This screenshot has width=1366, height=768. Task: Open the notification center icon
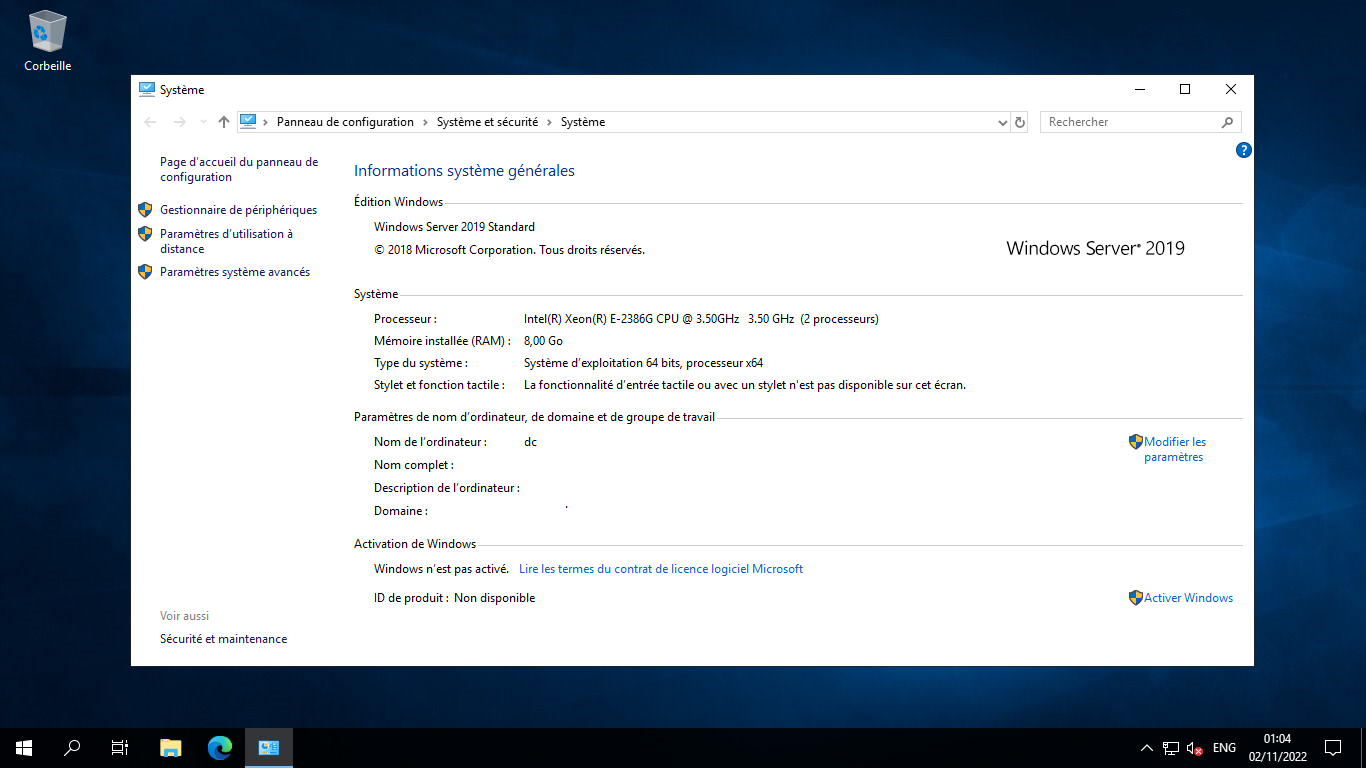tap(1332, 748)
